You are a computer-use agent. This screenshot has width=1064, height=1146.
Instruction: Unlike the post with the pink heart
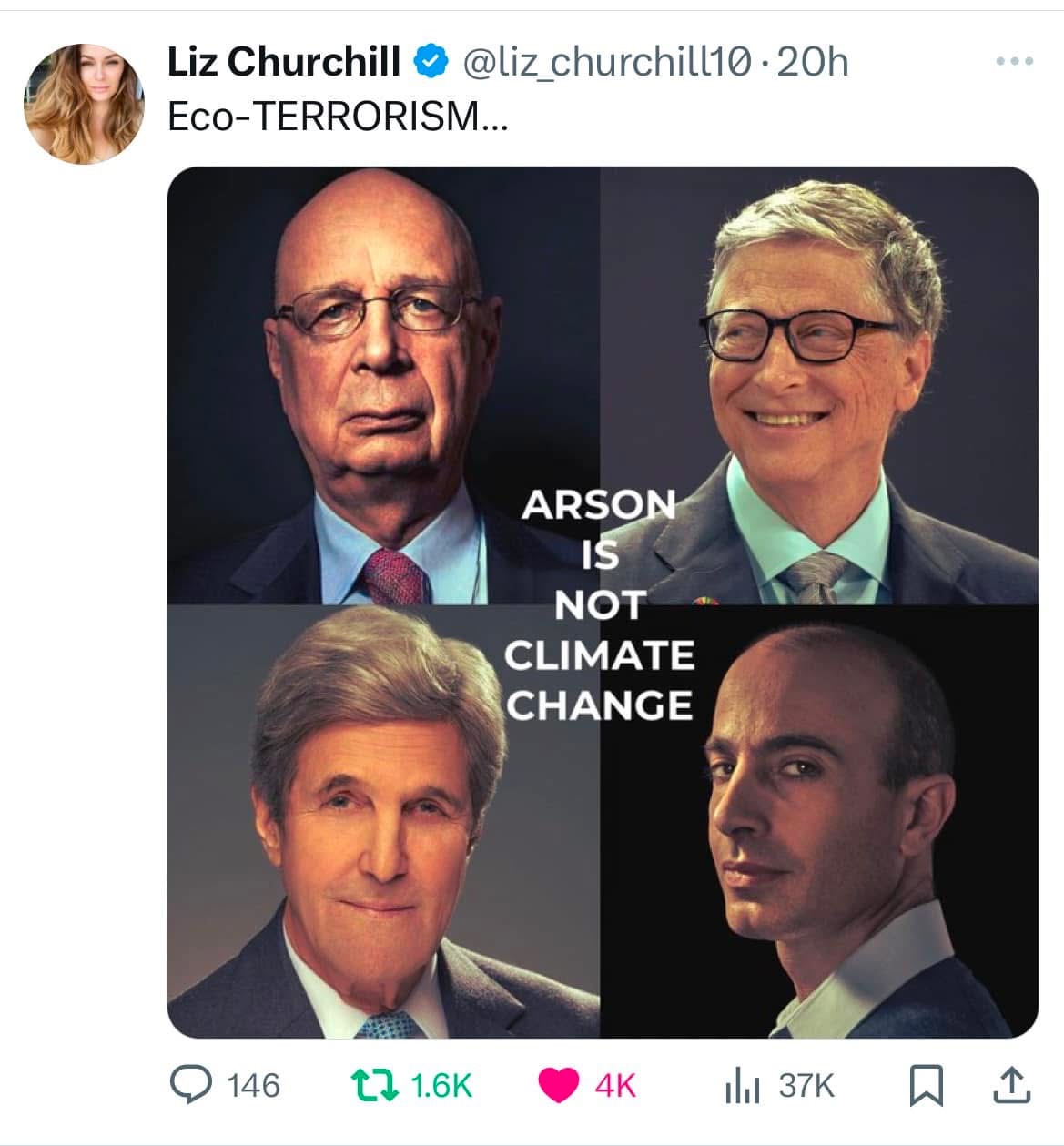[558, 1086]
